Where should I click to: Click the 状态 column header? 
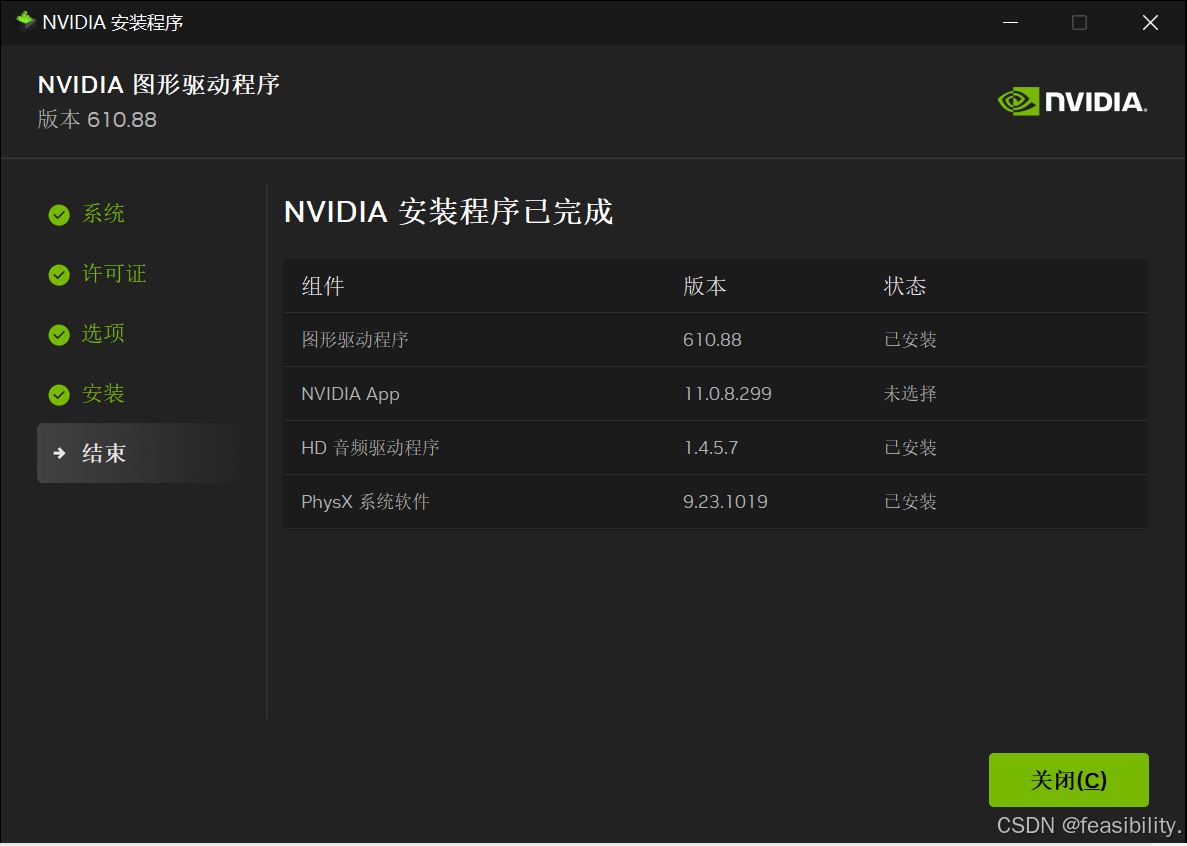[x=905, y=286]
